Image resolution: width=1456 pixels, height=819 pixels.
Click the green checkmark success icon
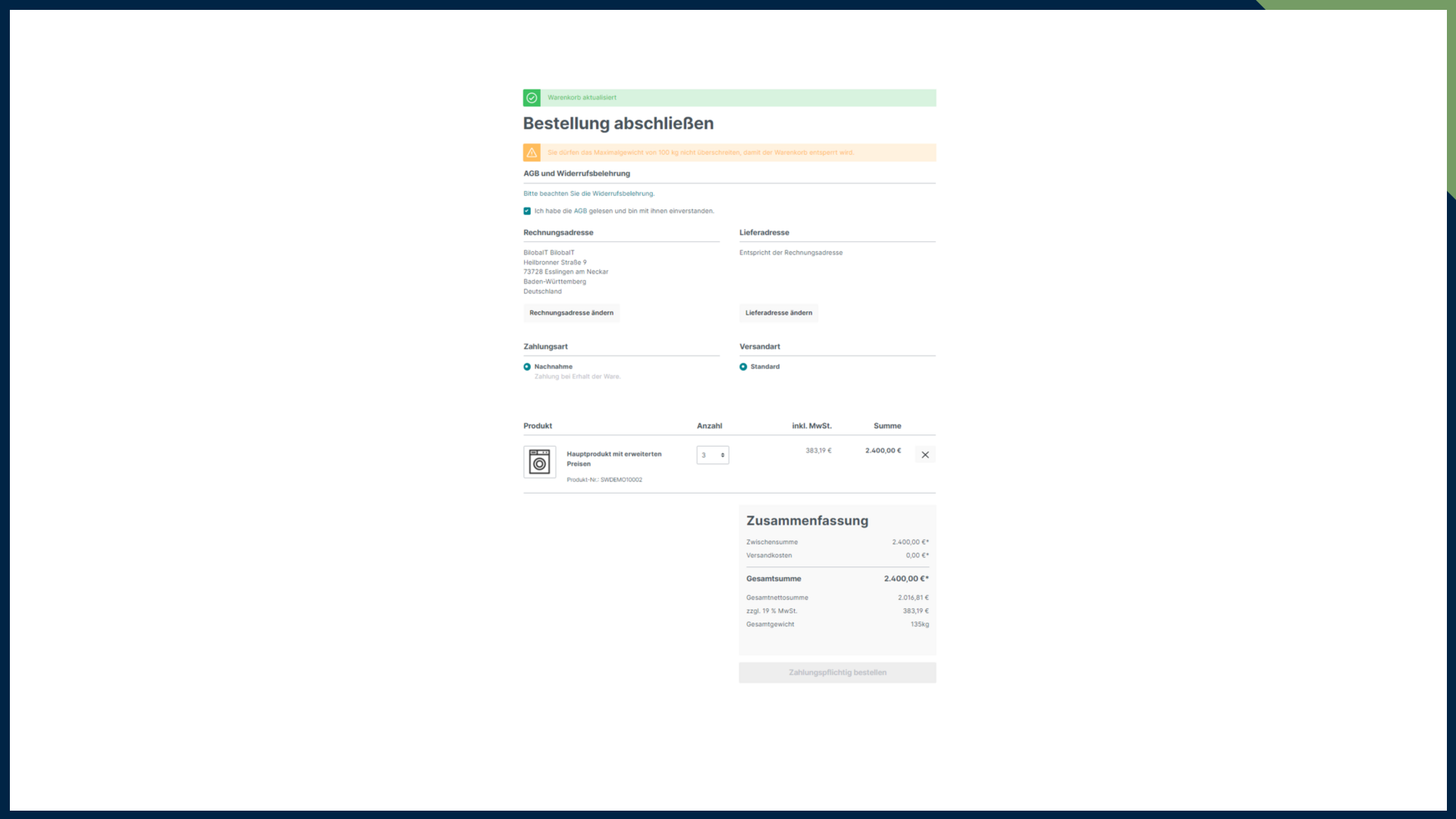[532, 98]
